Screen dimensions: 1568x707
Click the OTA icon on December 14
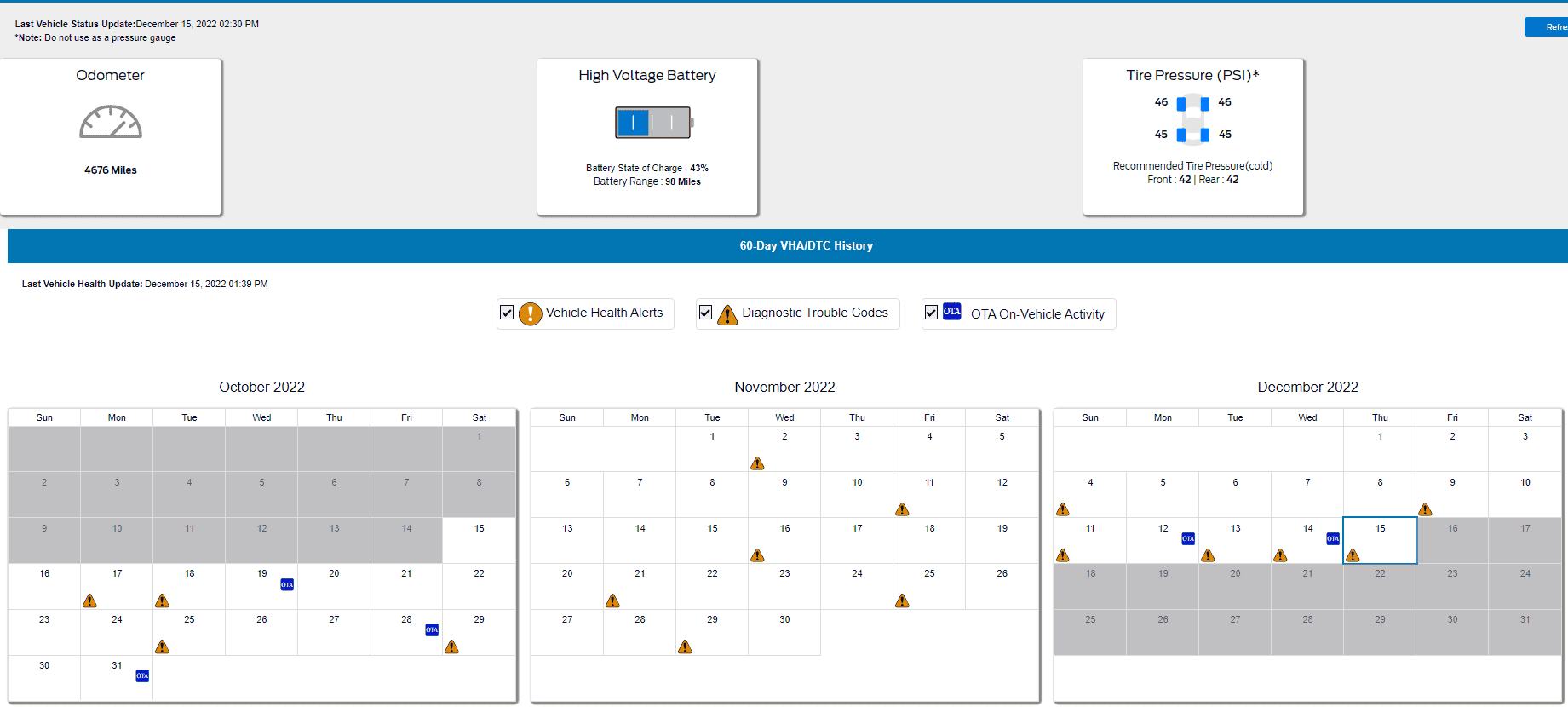(1333, 538)
